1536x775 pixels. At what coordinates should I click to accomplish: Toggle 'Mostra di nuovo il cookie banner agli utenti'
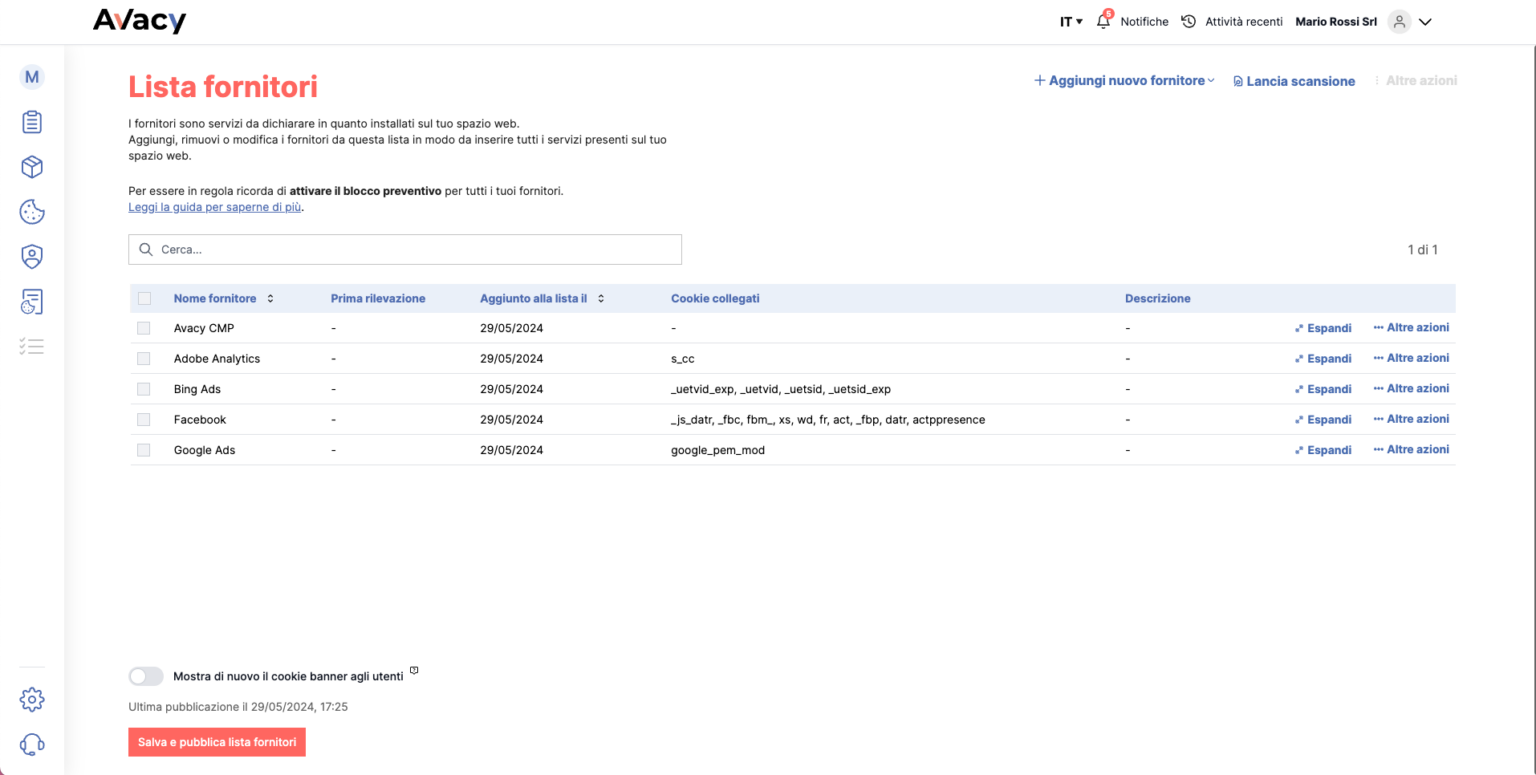click(x=145, y=676)
